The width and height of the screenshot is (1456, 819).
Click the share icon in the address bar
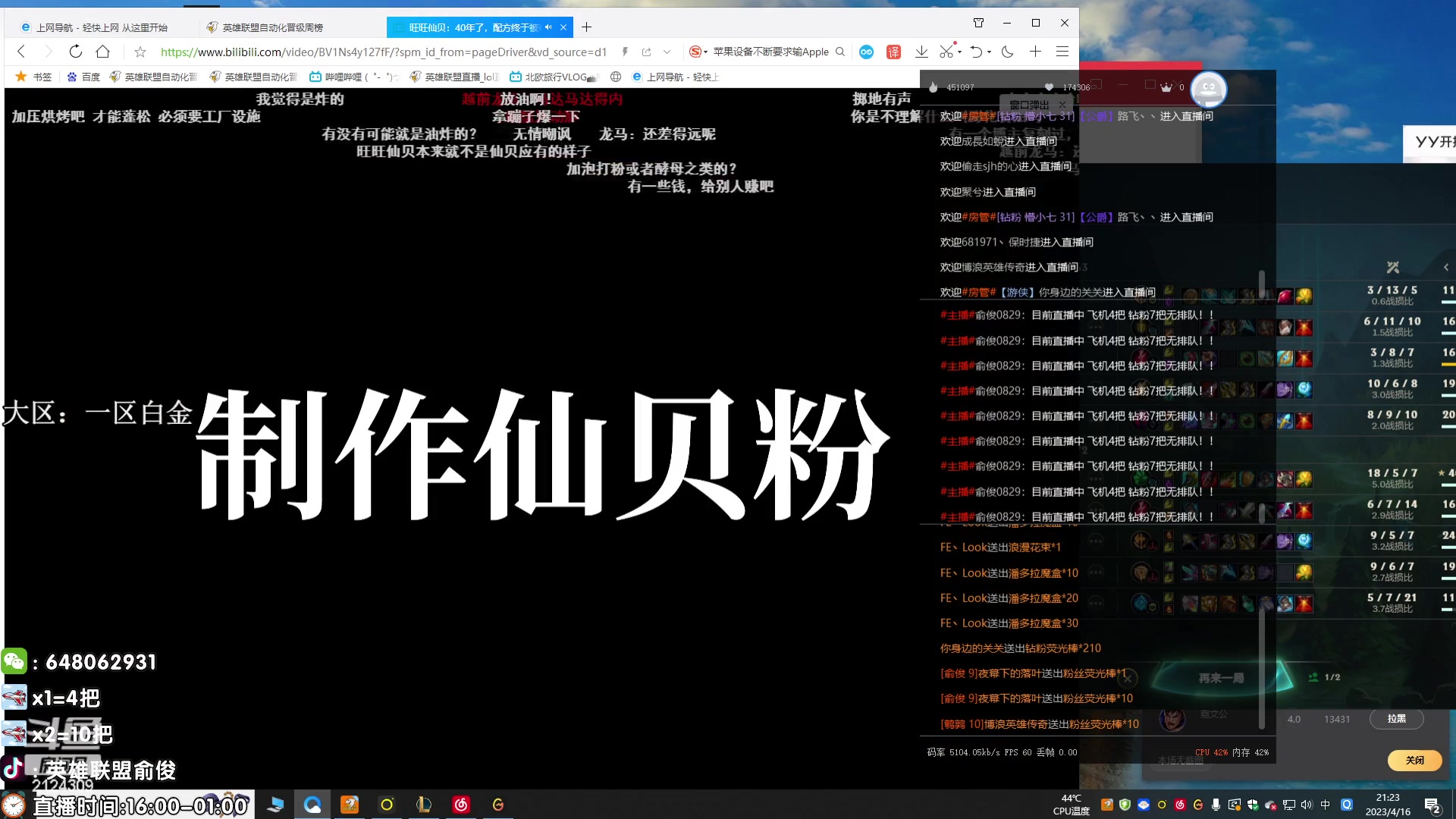pyautogui.click(x=646, y=52)
